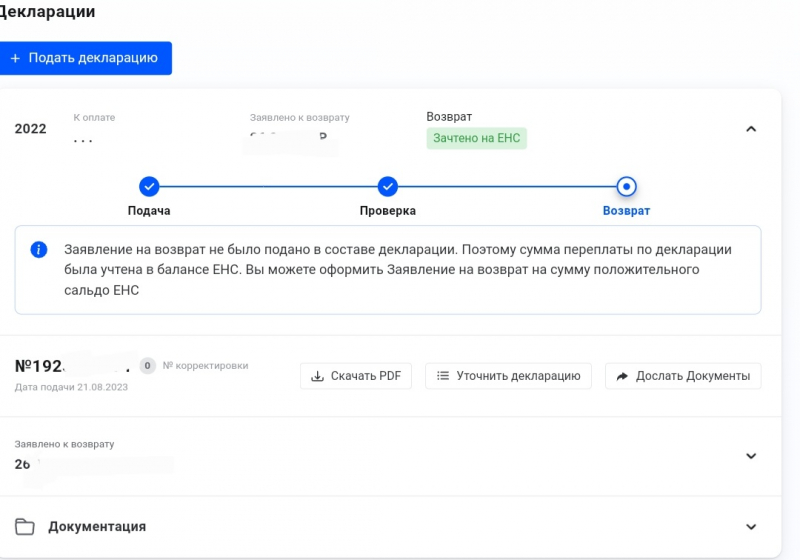Image resolution: width=800 pixels, height=560 pixels.
Task: Expand the lower Заявлено к возврату section
Action: click(x=752, y=456)
